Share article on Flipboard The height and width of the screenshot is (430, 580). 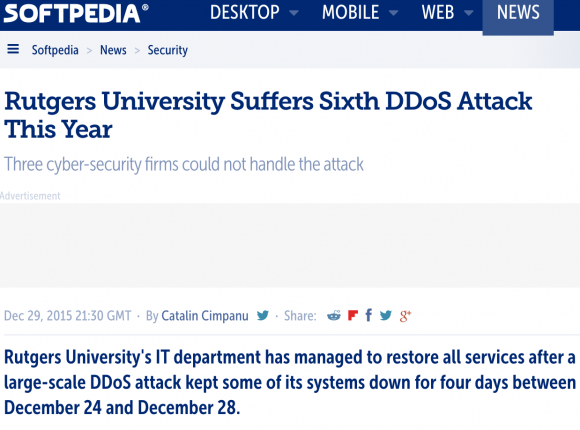tap(353, 316)
